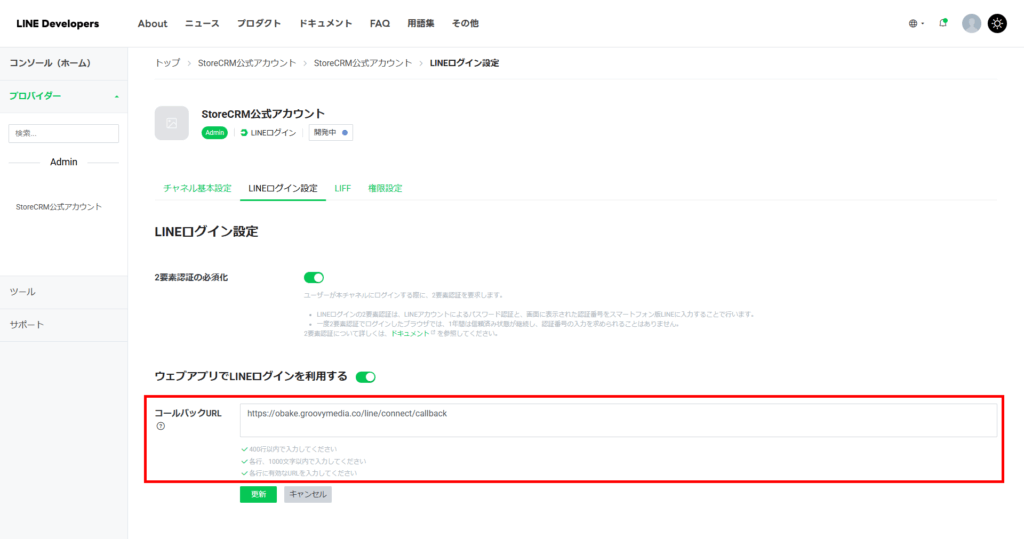Click the キャンセル button
Viewport: 1024px width, 539px height.
coord(307,494)
